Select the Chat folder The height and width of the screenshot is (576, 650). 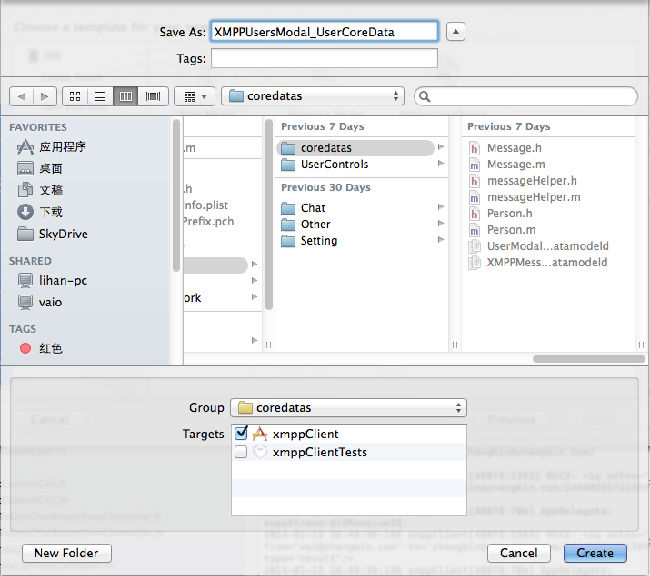313,208
